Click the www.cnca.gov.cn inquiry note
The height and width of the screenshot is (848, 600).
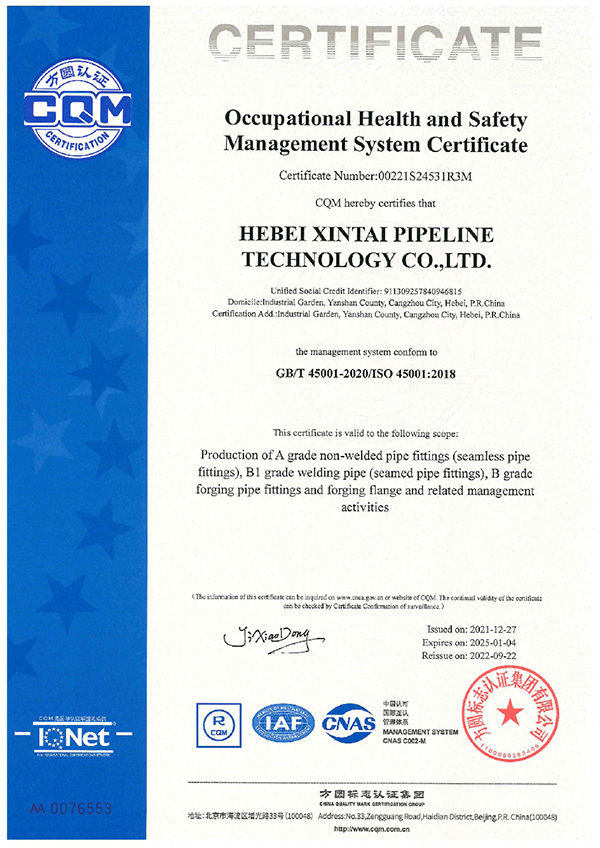[367, 601]
